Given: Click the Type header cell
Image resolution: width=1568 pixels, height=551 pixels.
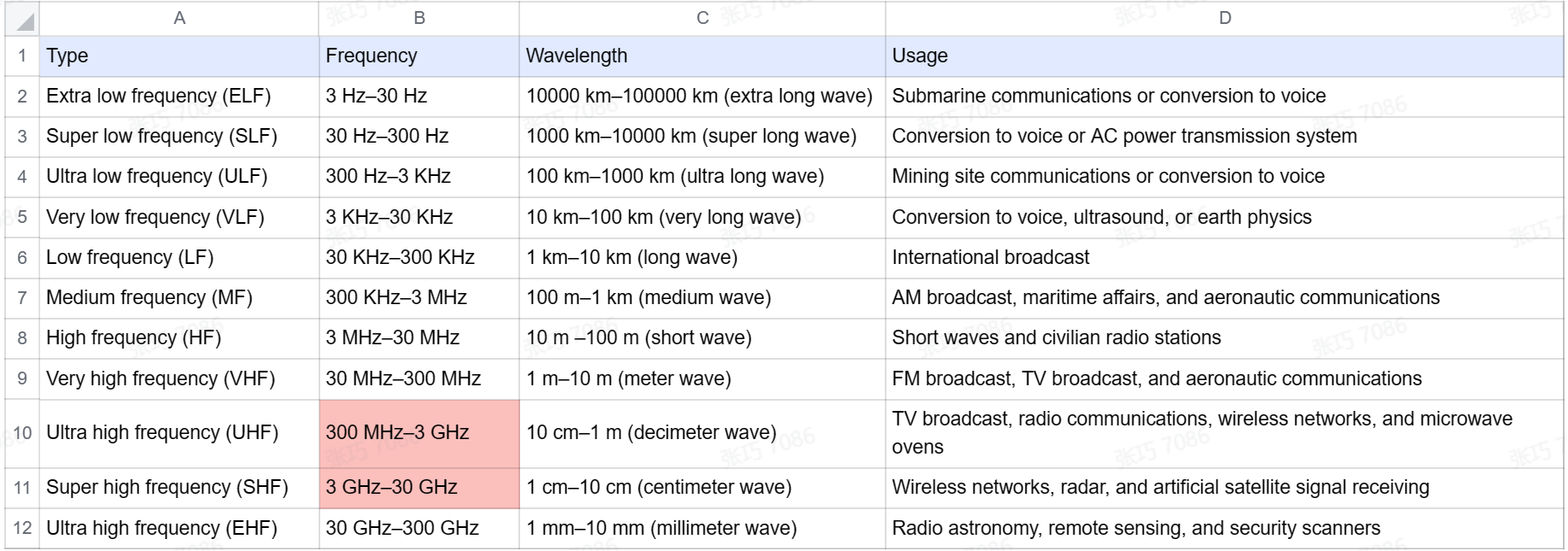Looking at the screenshot, I should coord(179,56).
